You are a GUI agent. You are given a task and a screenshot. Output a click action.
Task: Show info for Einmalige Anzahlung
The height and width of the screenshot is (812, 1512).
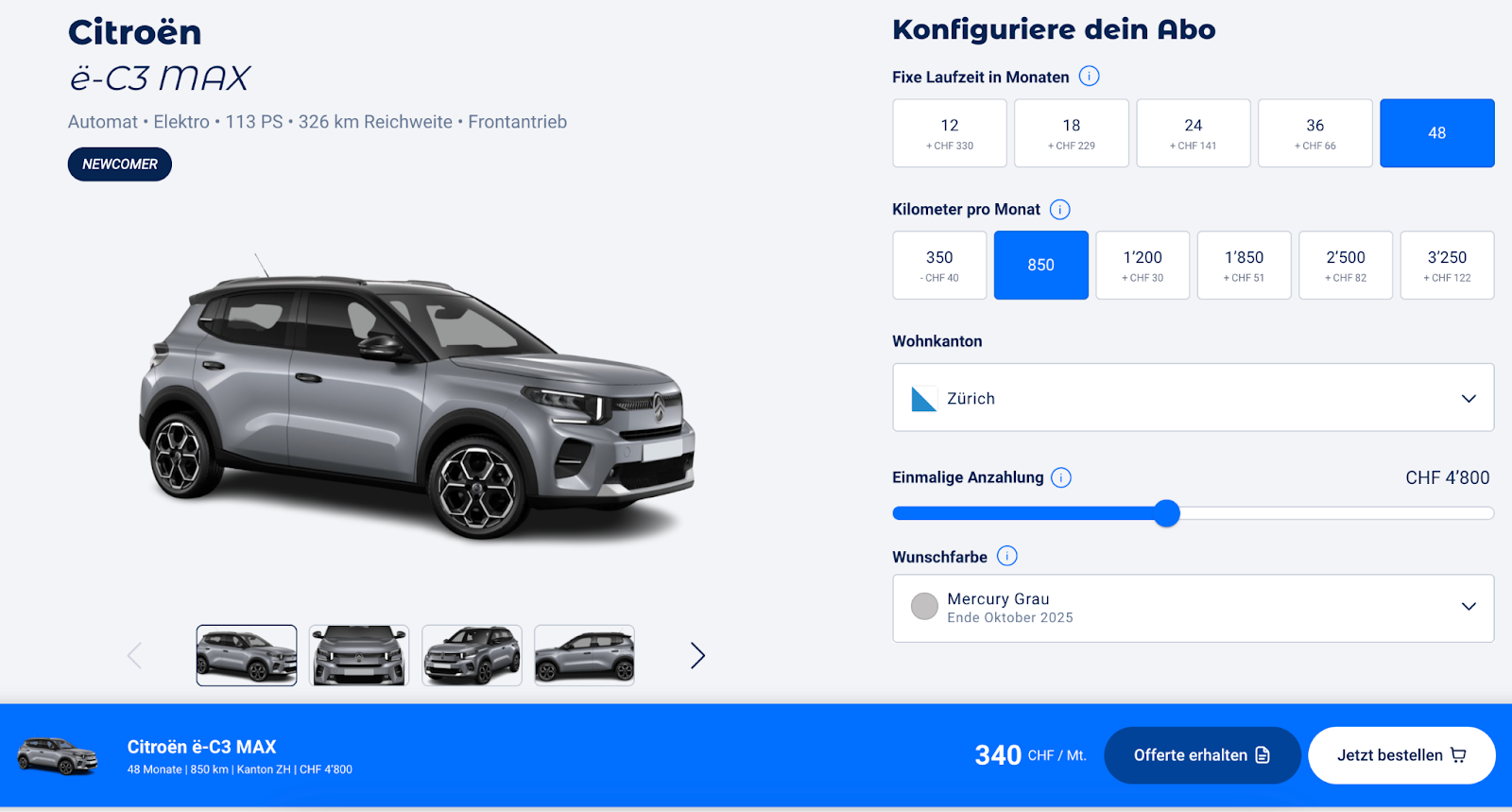click(x=1061, y=477)
